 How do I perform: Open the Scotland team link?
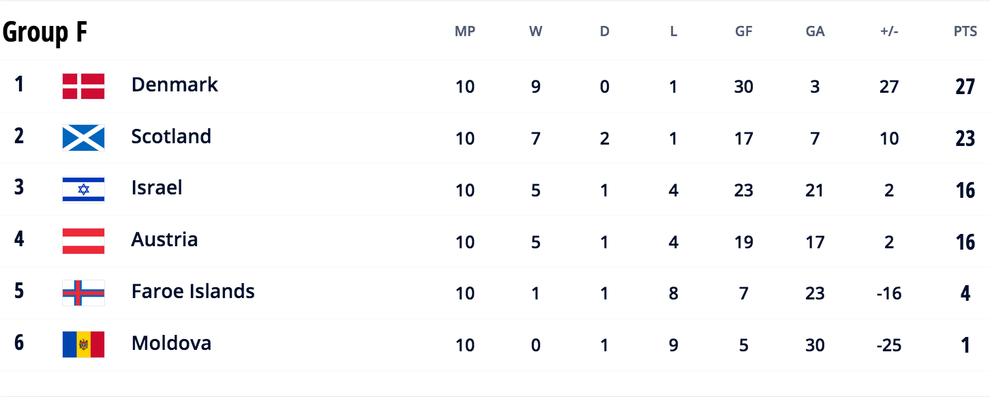click(x=171, y=136)
